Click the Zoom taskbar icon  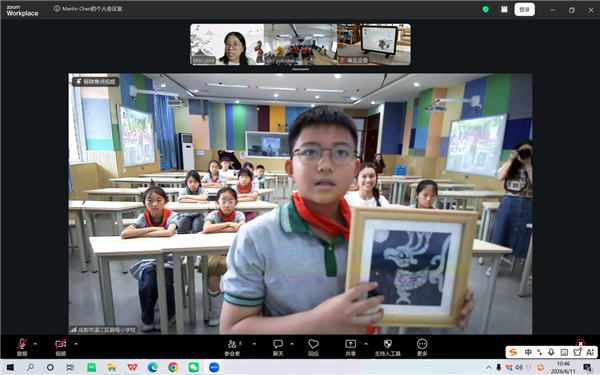pyautogui.click(x=214, y=367)
